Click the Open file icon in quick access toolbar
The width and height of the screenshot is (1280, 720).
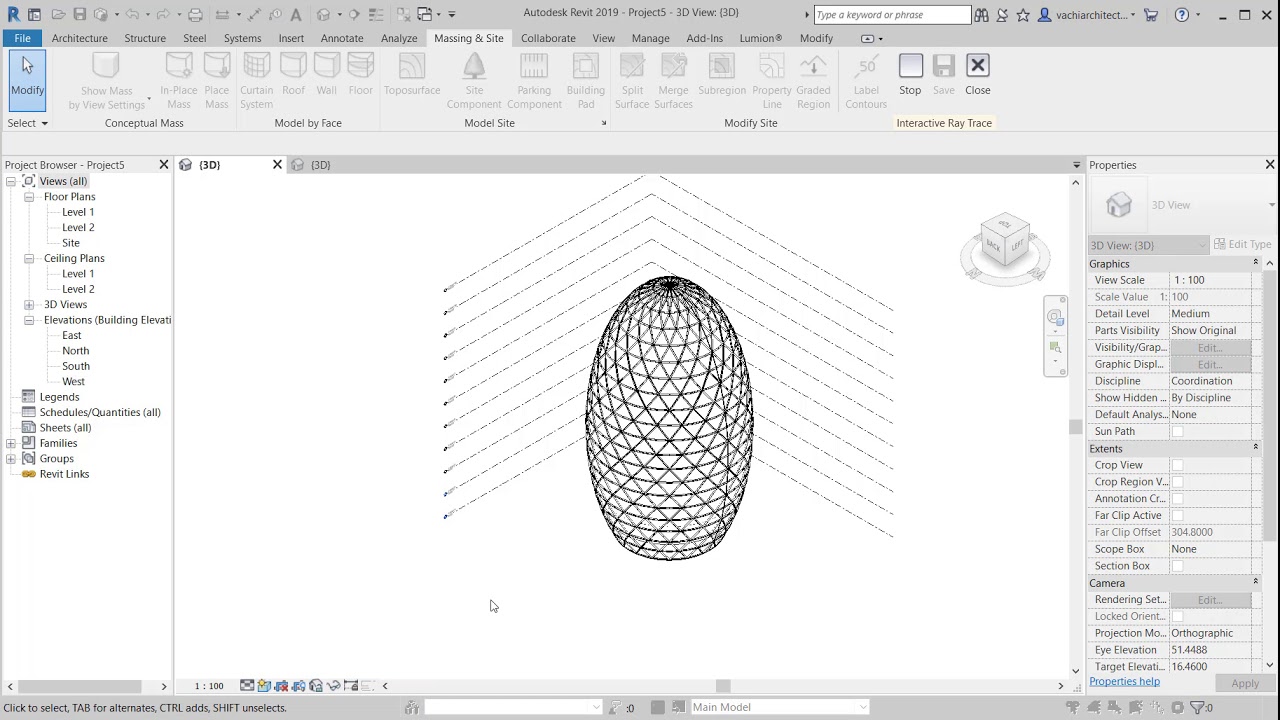[x=58, y=14]
